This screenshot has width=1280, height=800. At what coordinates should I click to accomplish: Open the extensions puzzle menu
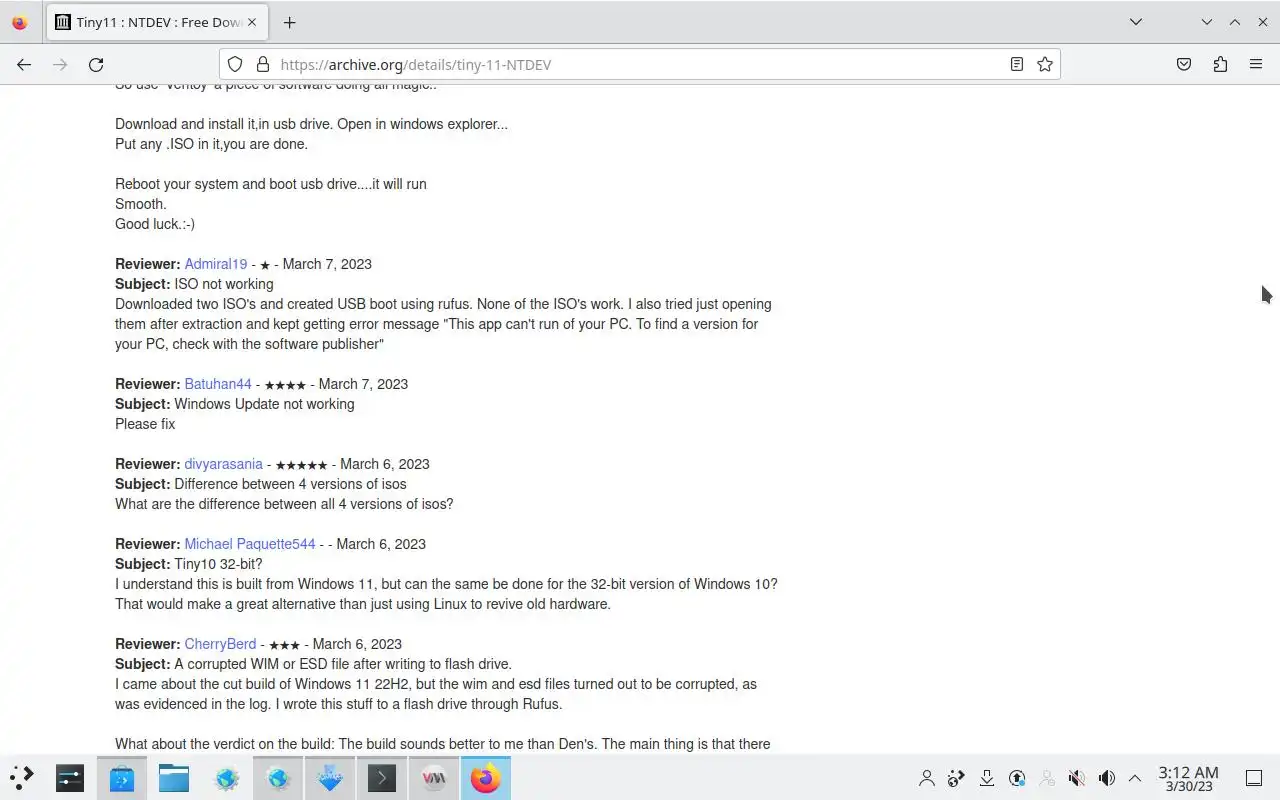coord(1220,64)
